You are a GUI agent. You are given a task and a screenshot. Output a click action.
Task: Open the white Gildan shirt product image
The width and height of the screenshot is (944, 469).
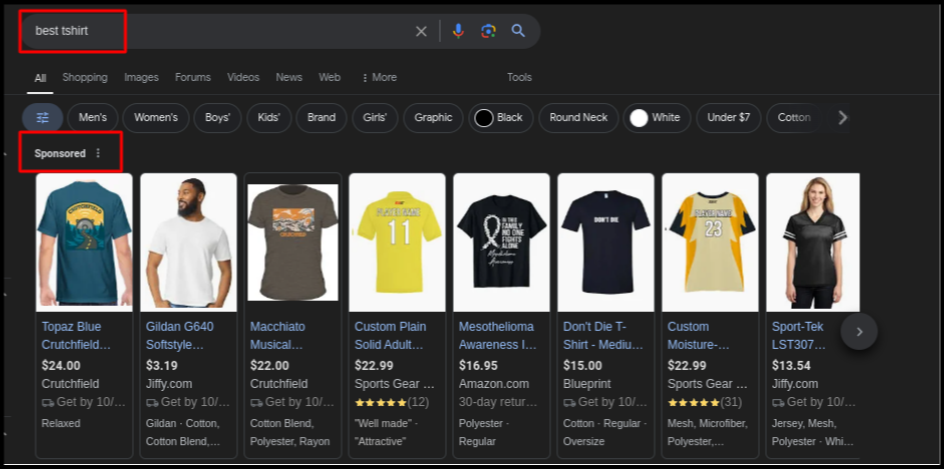pyautogui.click(x=188, y=242)
